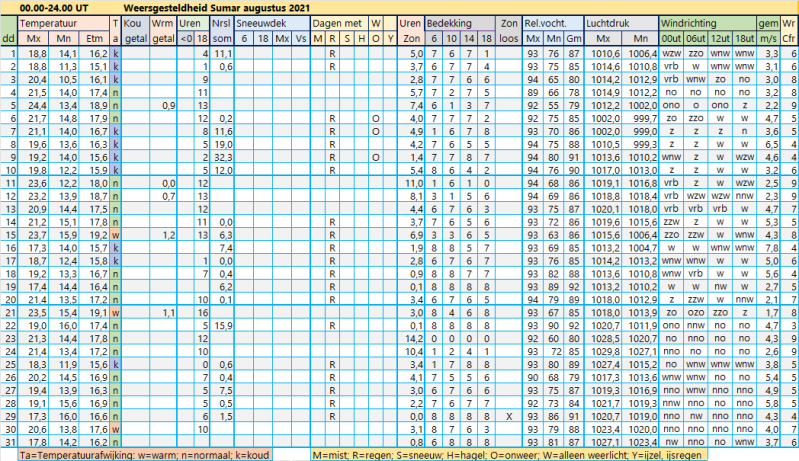Click day number 31 in the dd column

click(x=9, y=441)
